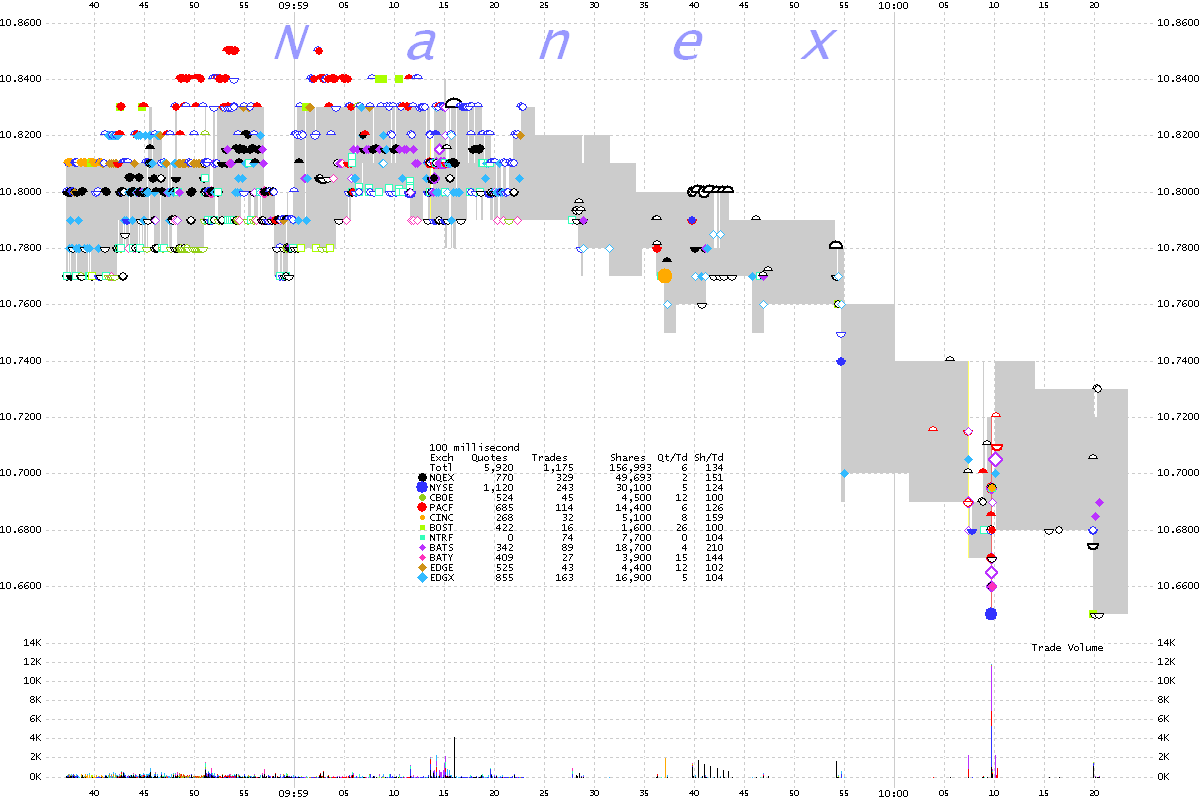Click the large orange circle trade marker

pos(665,275)
